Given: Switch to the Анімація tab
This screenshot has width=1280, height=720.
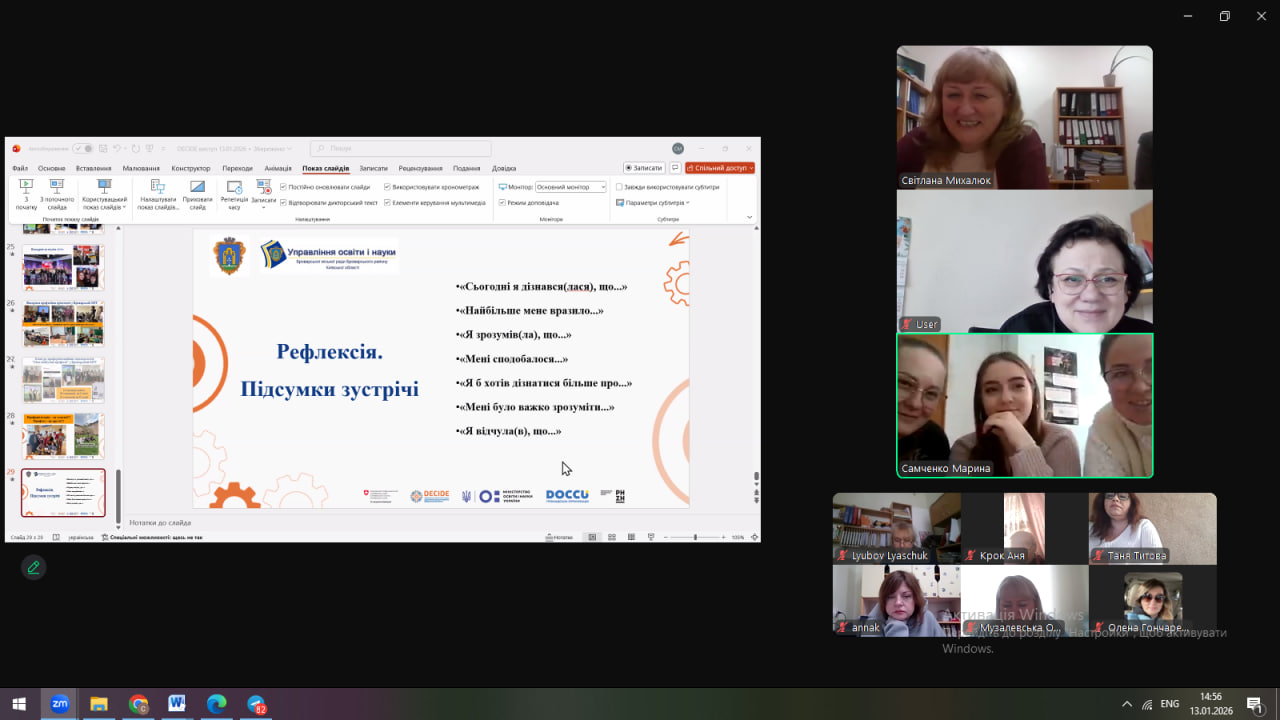Looking at the screenshot, I should [278, 168].
